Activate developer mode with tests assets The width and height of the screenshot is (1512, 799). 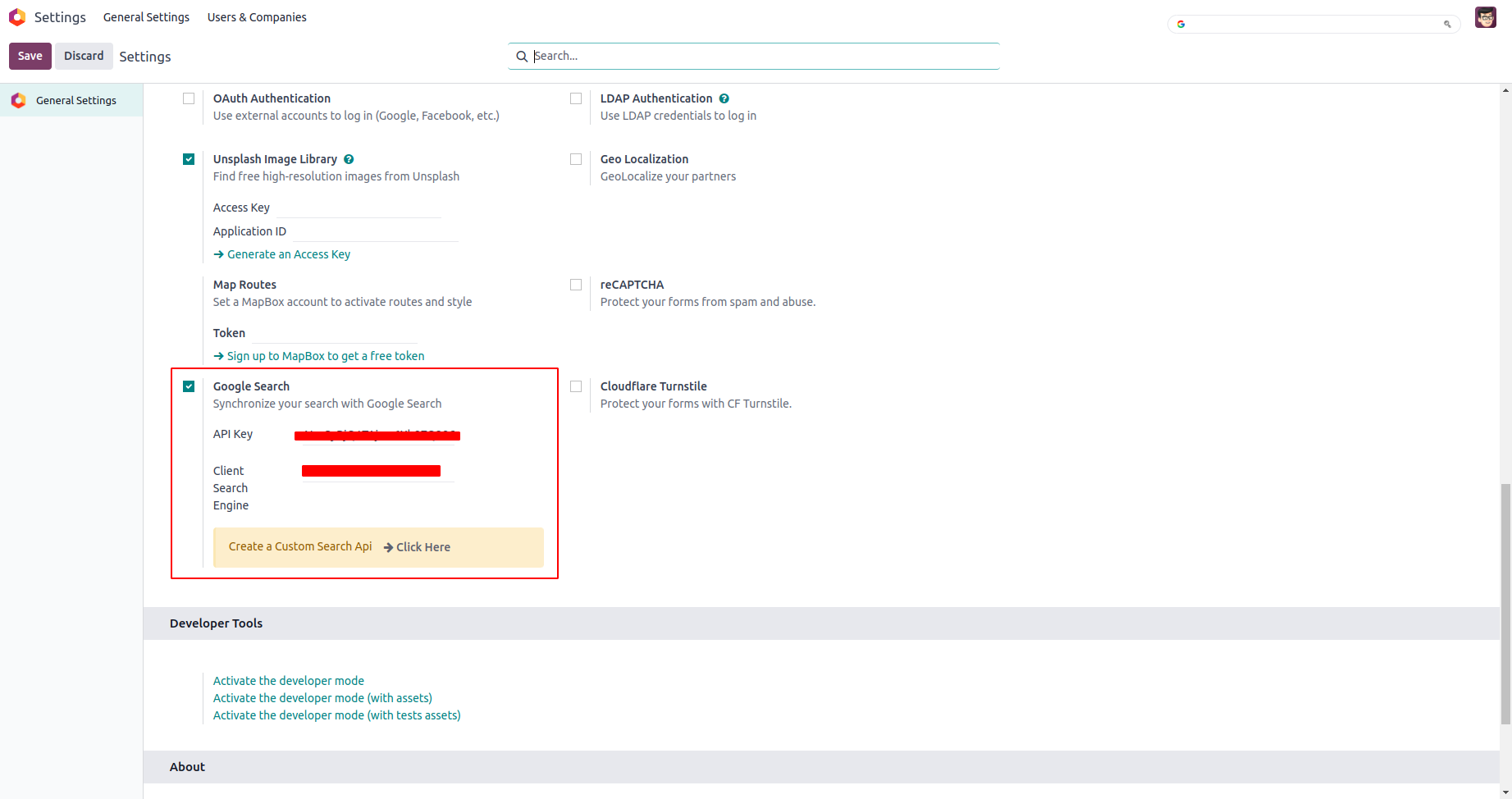[x=337, y=715]
